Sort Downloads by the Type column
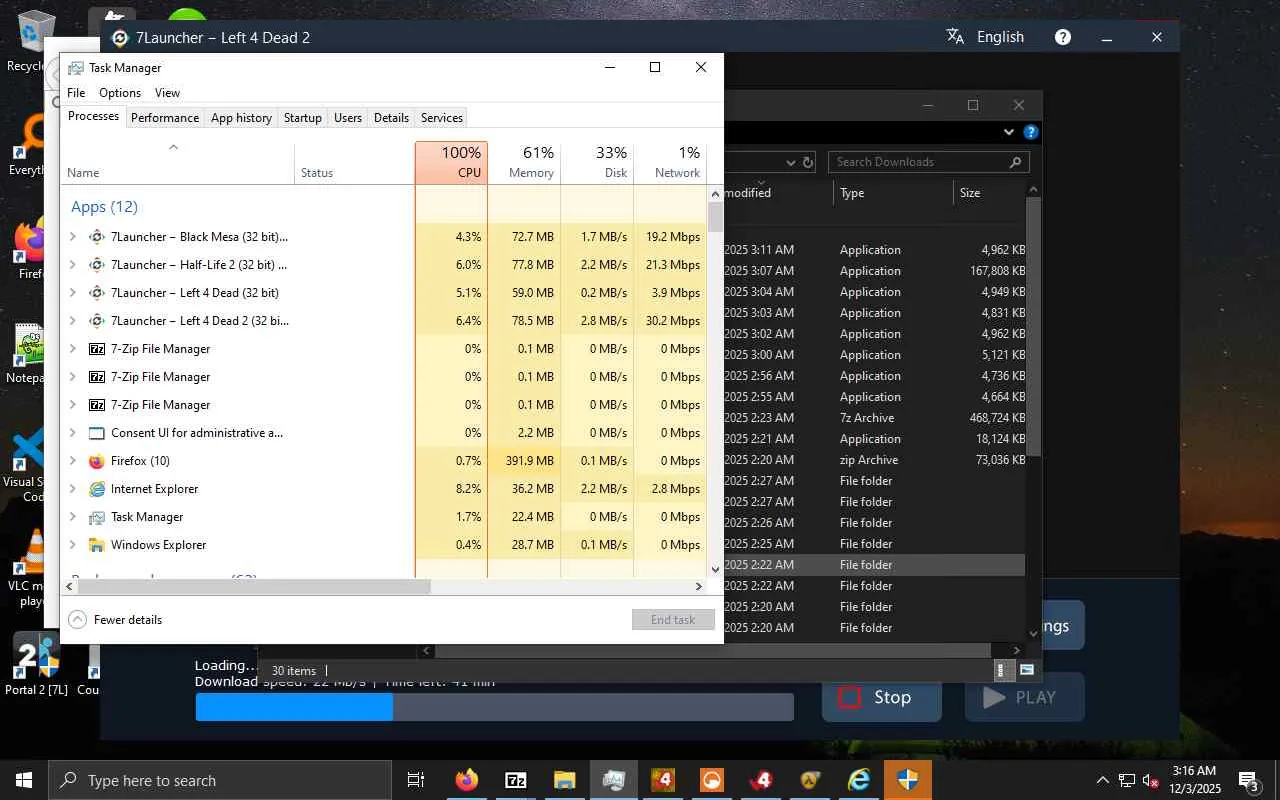1280x800 pixels. click(x=891, y=193)
